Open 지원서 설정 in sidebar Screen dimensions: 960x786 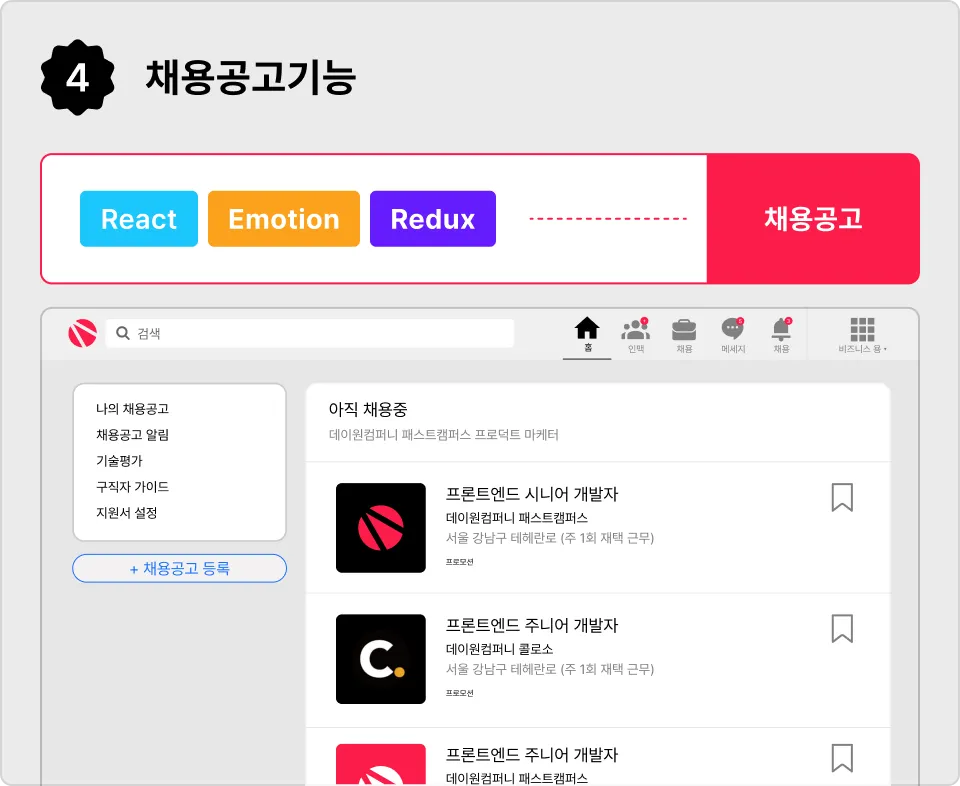click(x=126, y=512)
